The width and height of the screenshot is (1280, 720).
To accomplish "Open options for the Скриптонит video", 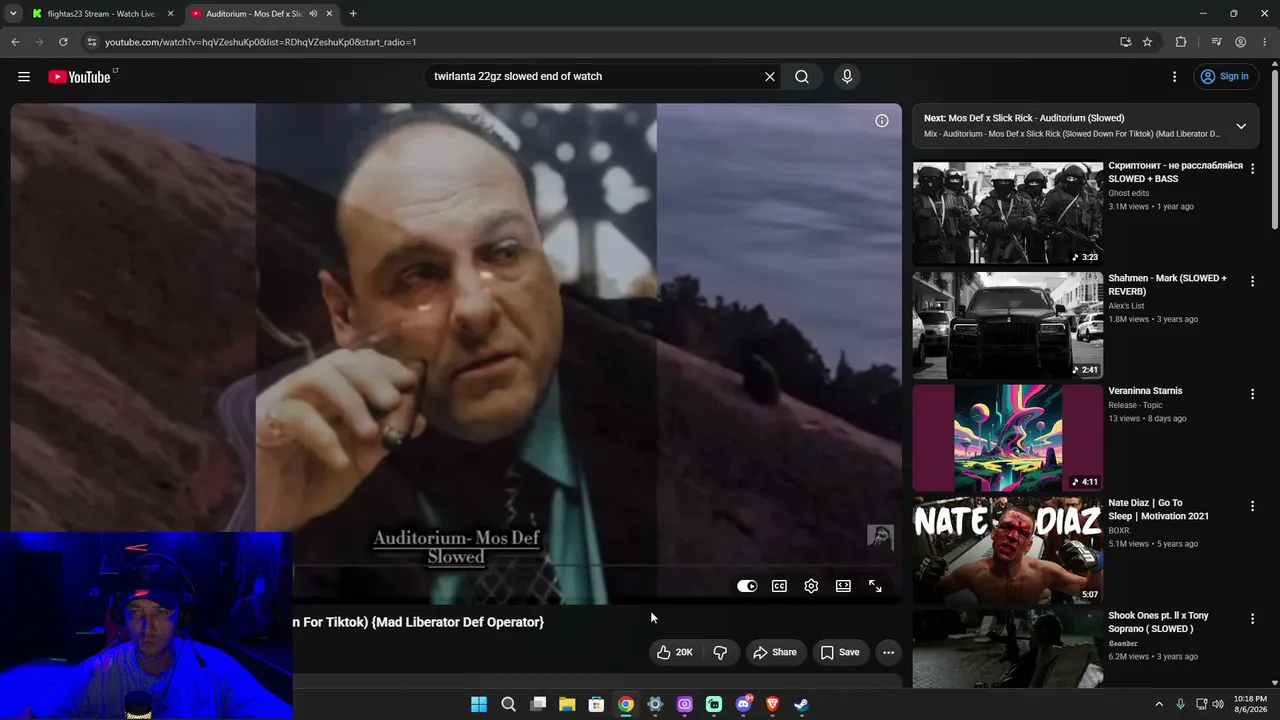I will (x=1252, y=169).
